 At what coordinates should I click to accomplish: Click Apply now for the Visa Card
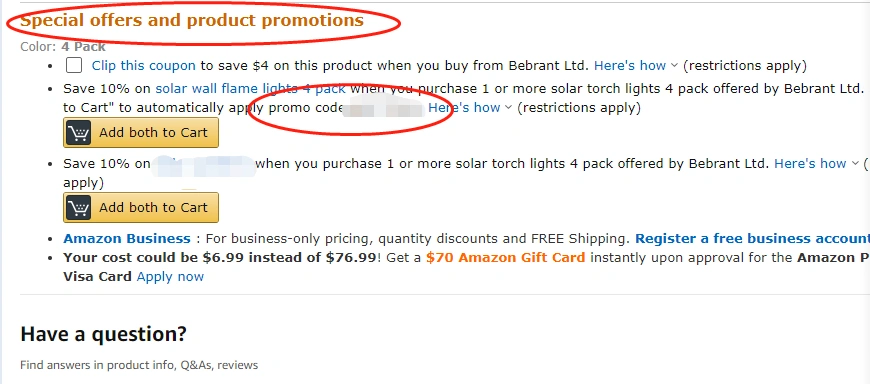[170, 276]
